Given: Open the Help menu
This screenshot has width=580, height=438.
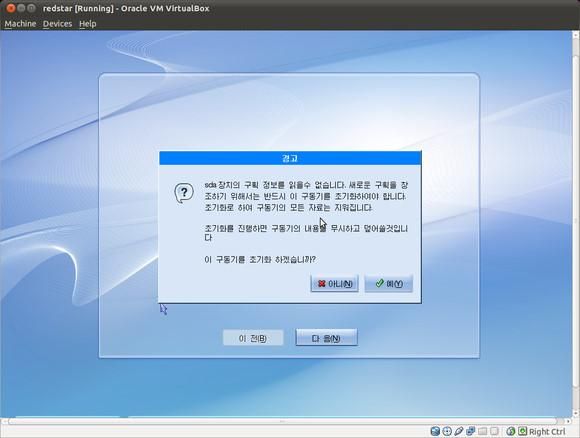Looking at the screenshot, I should 88,24.
